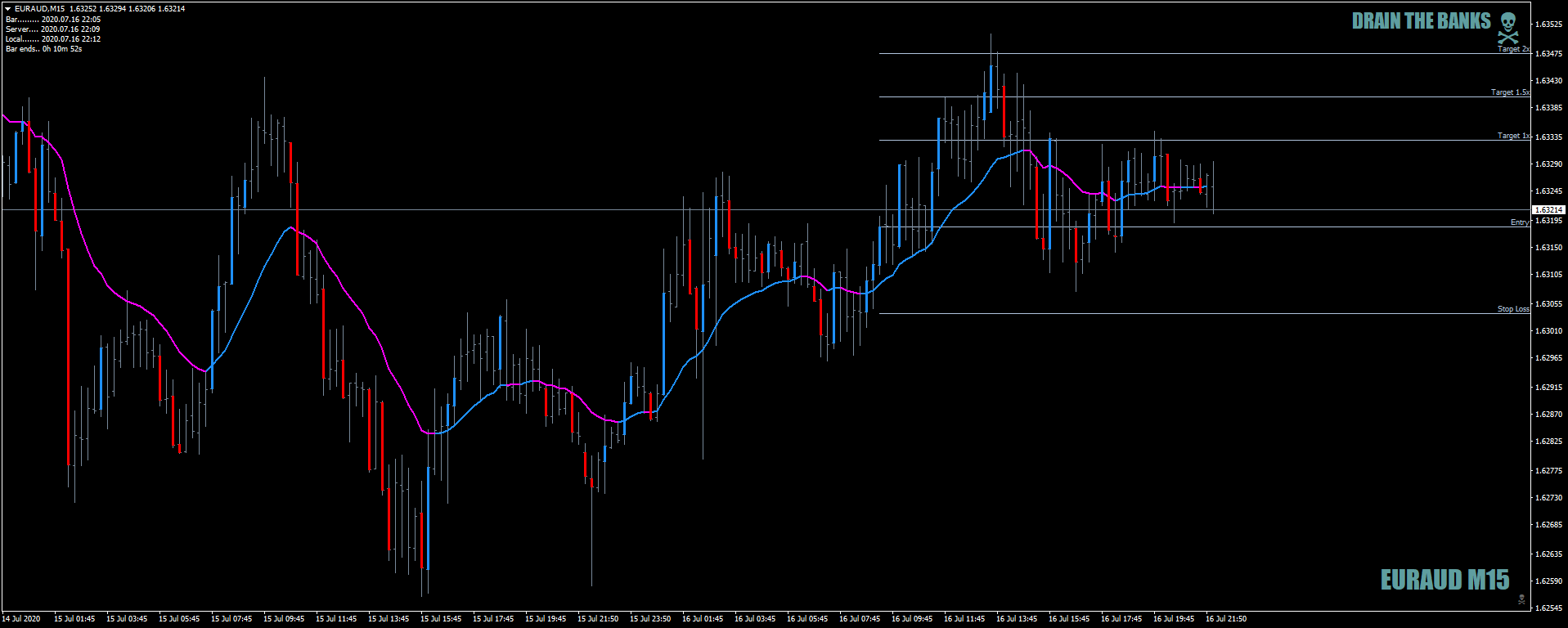The image size is (1568, 628).
Task: Click price scale value 1.63105
Action: tap(1549, 275)
